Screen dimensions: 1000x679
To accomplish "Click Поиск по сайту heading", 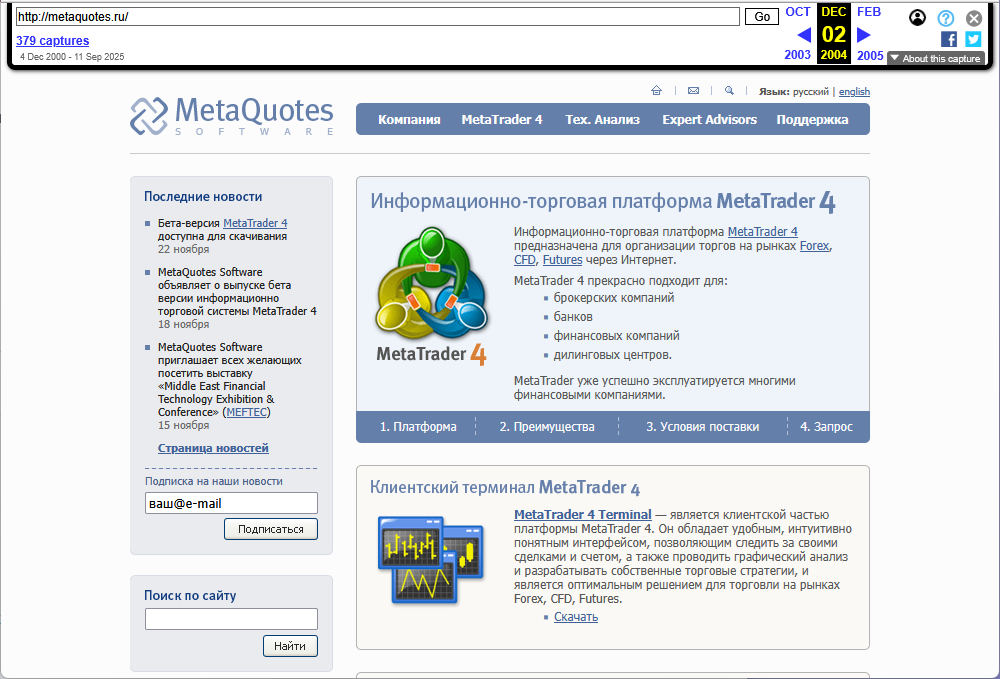I will [190, 595].
